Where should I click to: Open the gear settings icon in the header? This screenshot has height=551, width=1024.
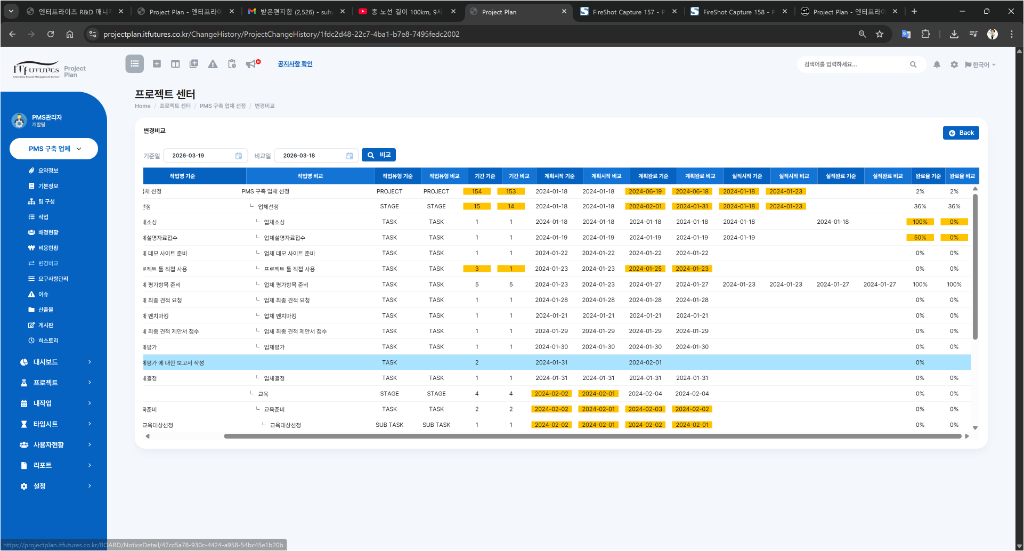(x=954, y=65)
